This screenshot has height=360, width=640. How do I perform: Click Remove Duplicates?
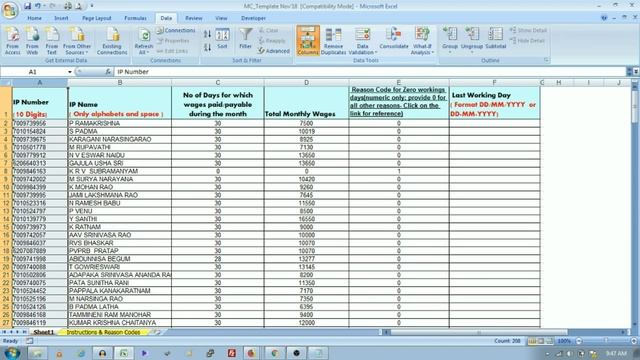[x=333, y=41]
